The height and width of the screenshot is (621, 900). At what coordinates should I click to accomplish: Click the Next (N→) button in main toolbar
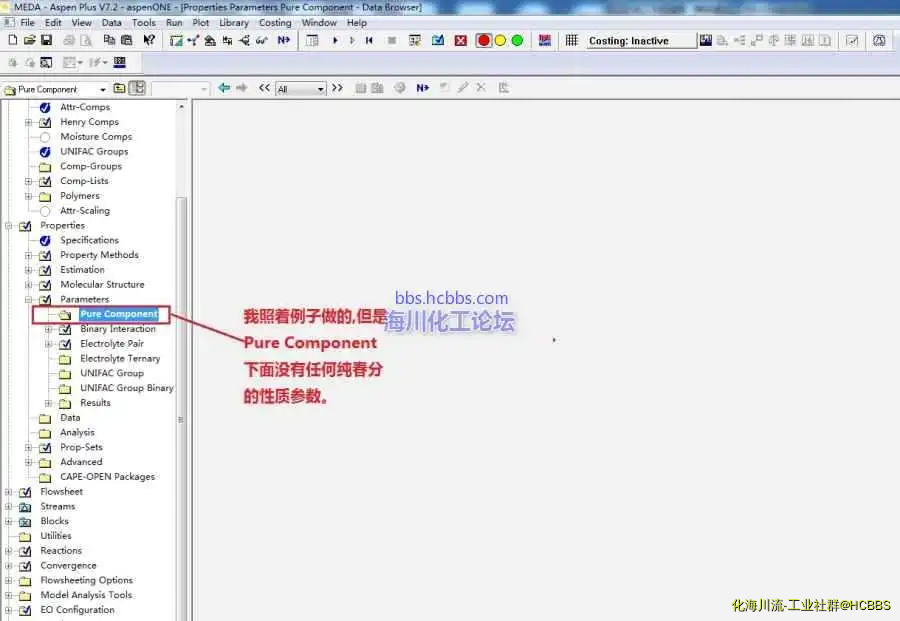(x=284, y=40)
